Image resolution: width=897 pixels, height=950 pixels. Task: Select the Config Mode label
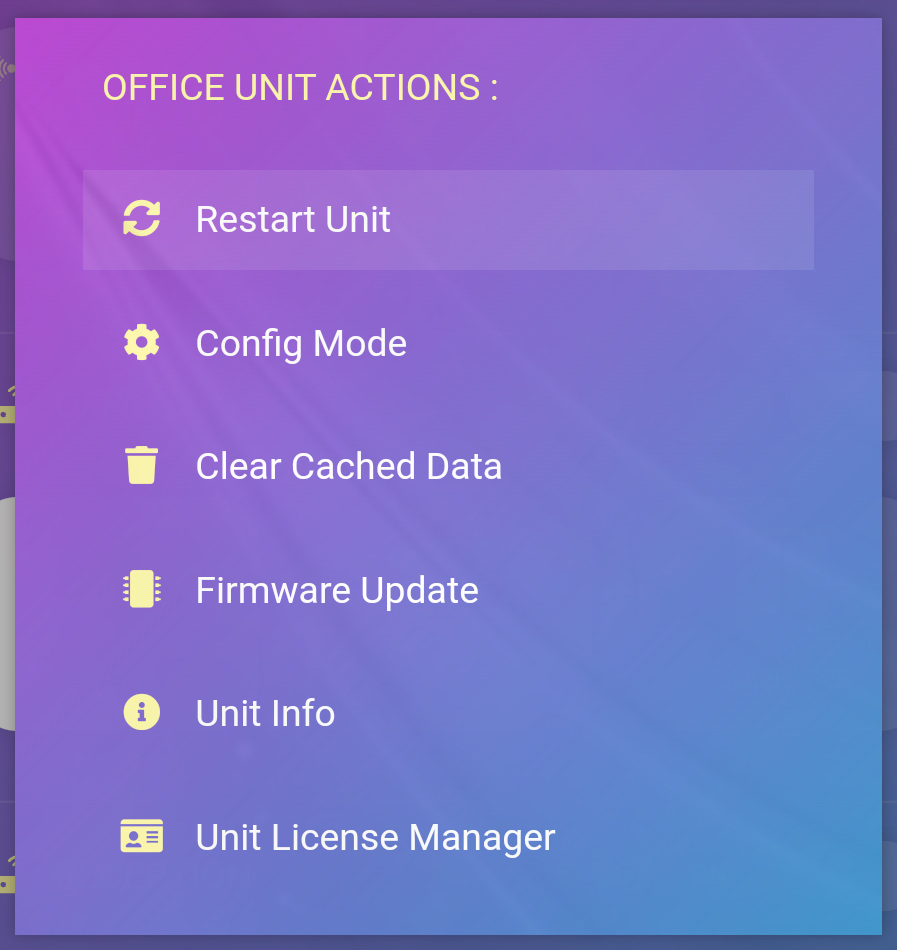[x=301, y=344]
